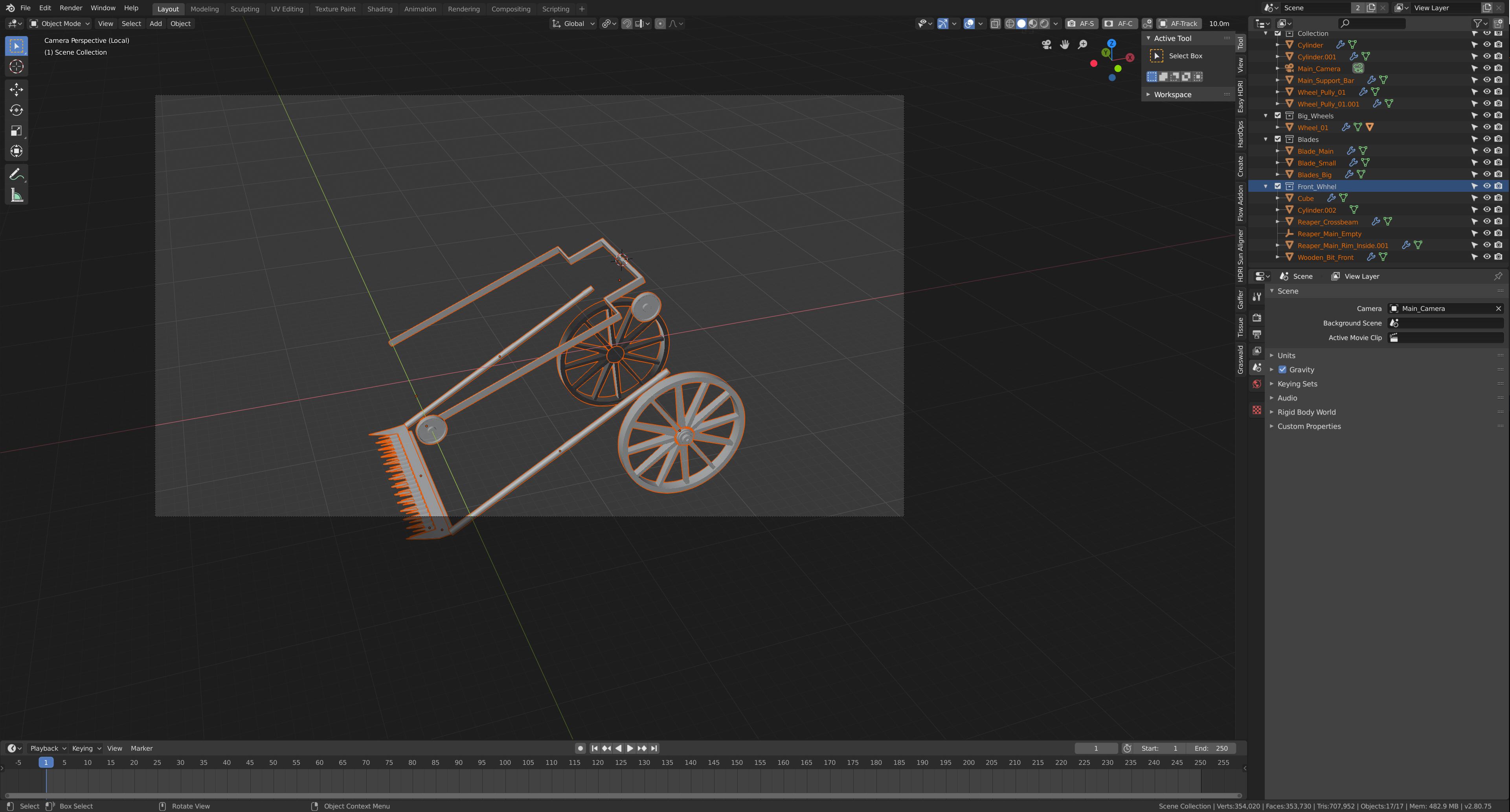This screenshot has height=812, width=1510.
Task: Toggle visibility of Wheel_01
Action: [1486, 127]
